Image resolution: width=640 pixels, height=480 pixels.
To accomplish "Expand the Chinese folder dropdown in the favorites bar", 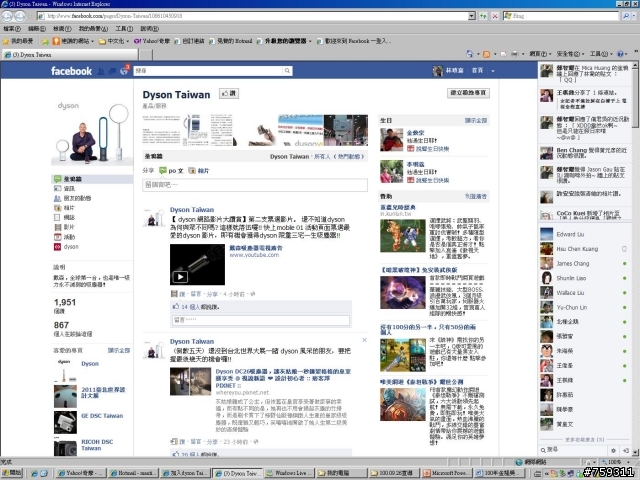I will pos(128,41).
